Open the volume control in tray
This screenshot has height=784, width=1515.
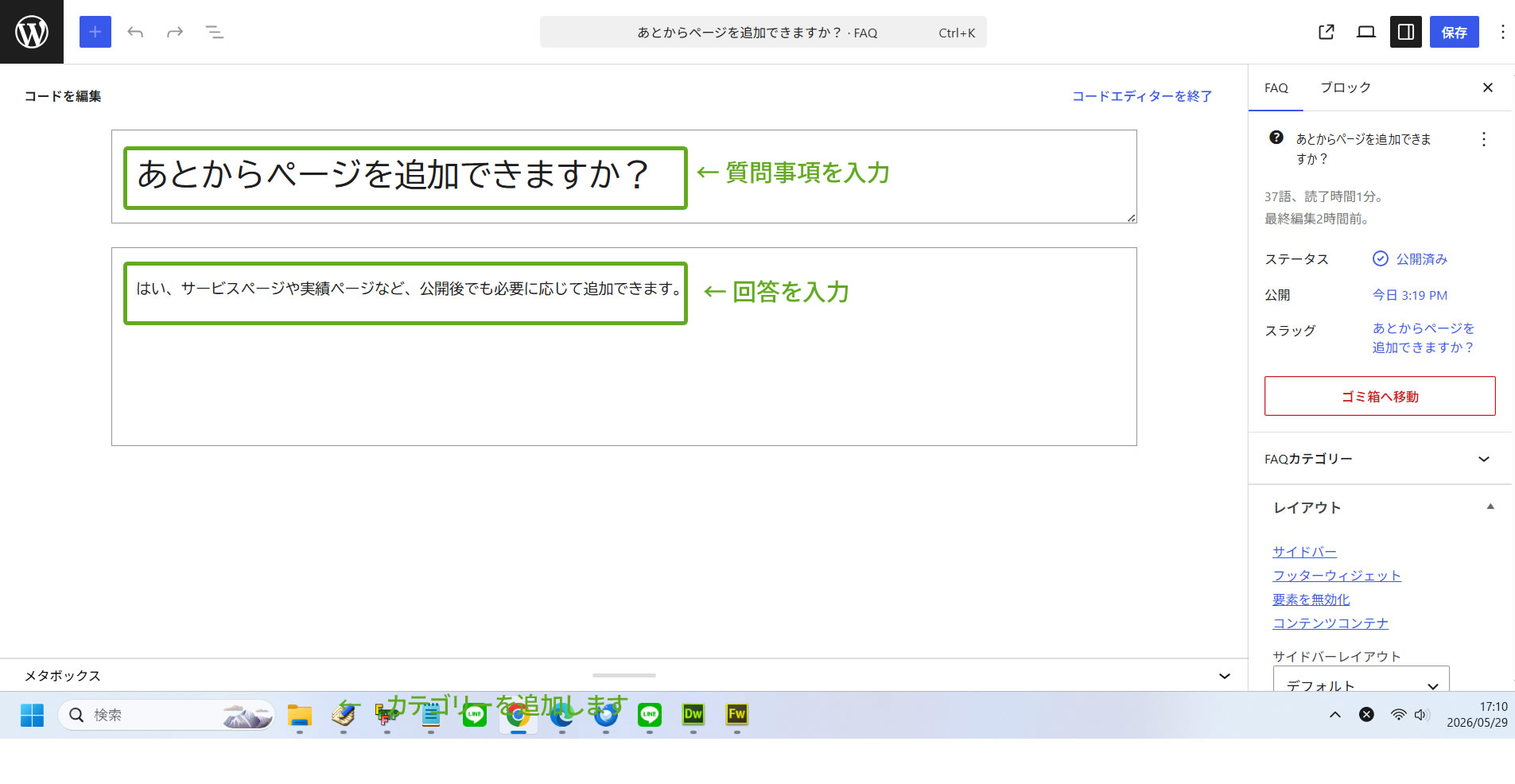point(1422,715)
